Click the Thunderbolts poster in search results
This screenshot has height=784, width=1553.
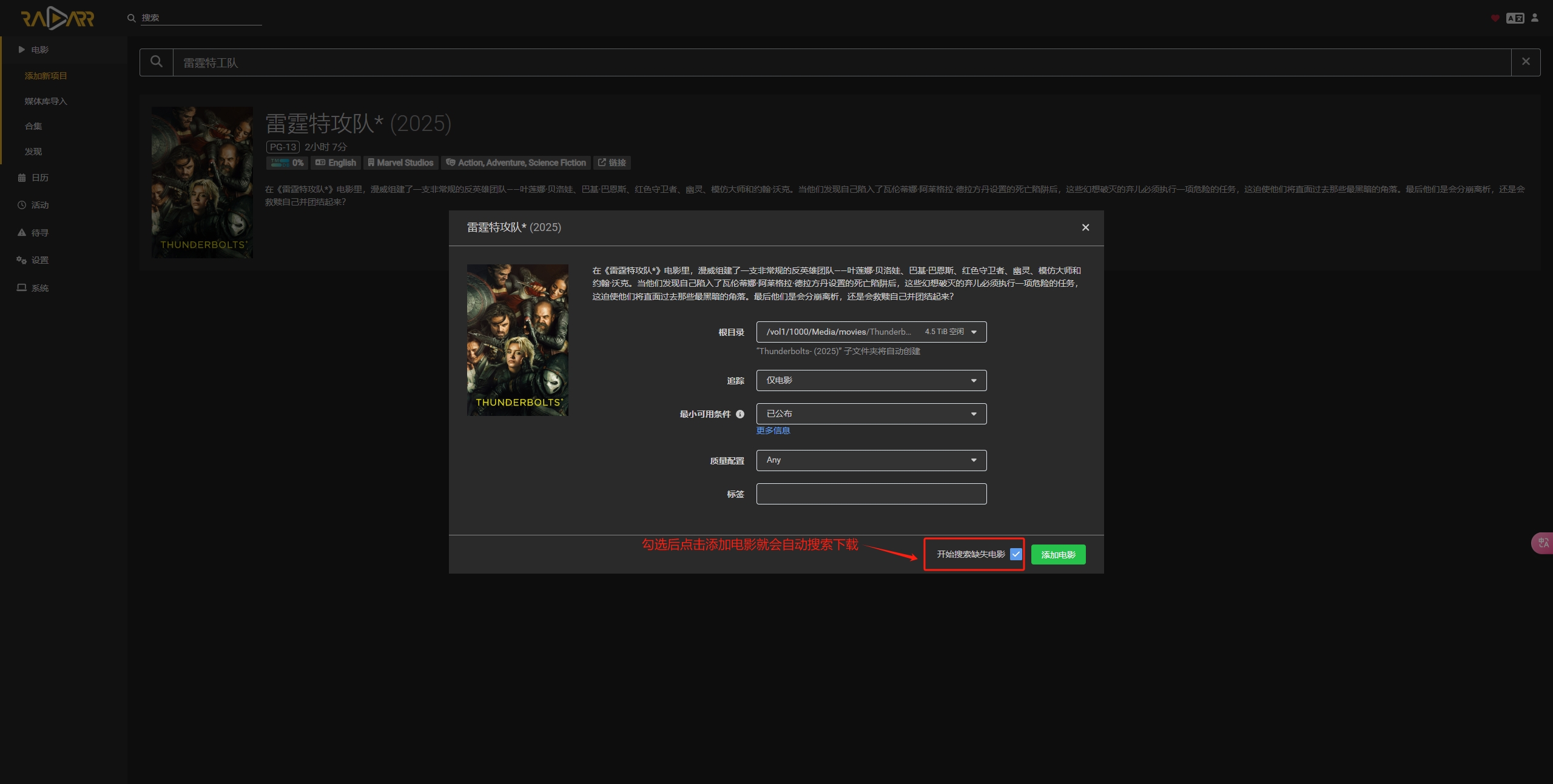[x=202, y=183]
